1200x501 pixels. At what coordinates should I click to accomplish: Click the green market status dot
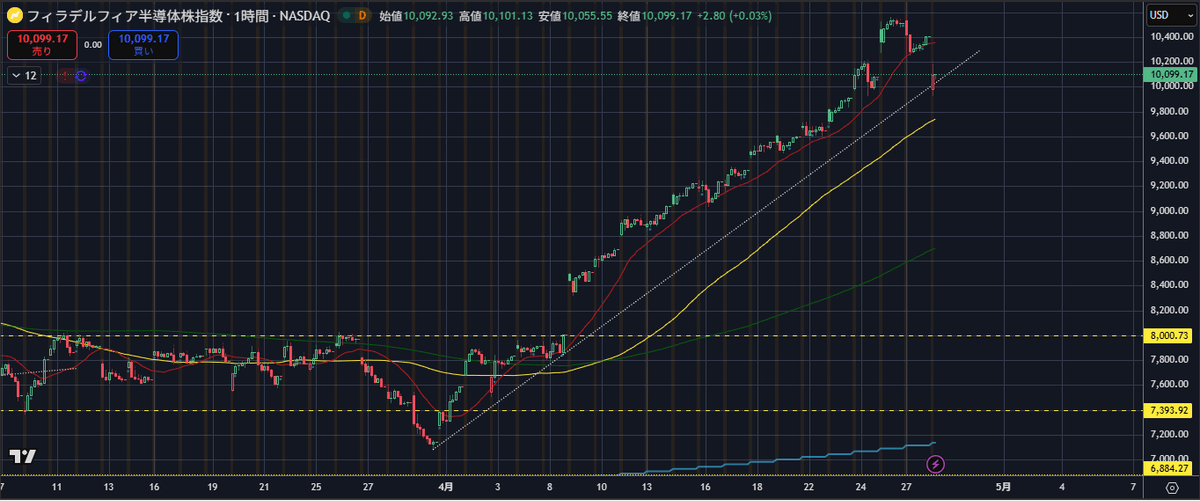coord(344,16)
